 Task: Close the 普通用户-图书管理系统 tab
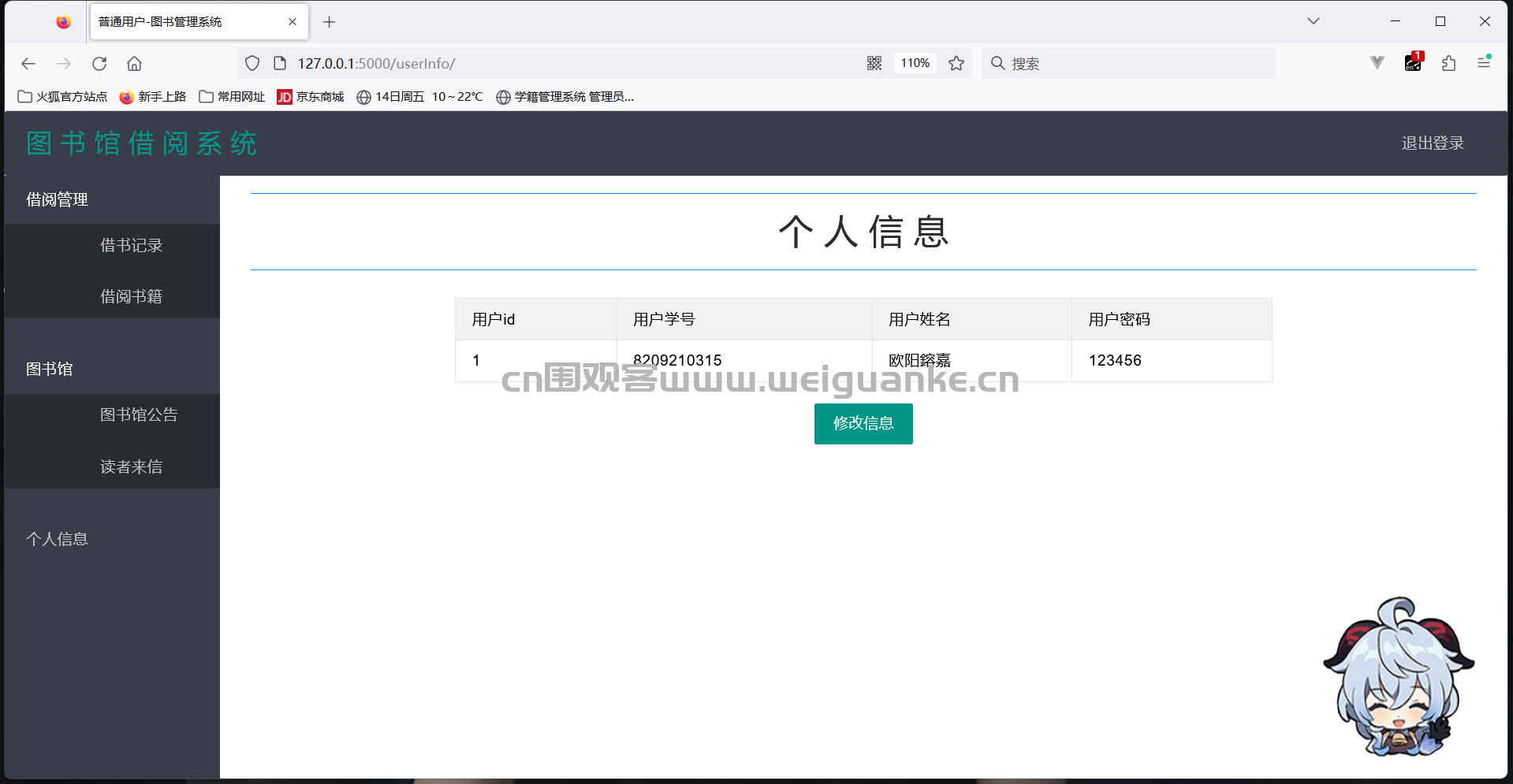click(x=293, y=22)
